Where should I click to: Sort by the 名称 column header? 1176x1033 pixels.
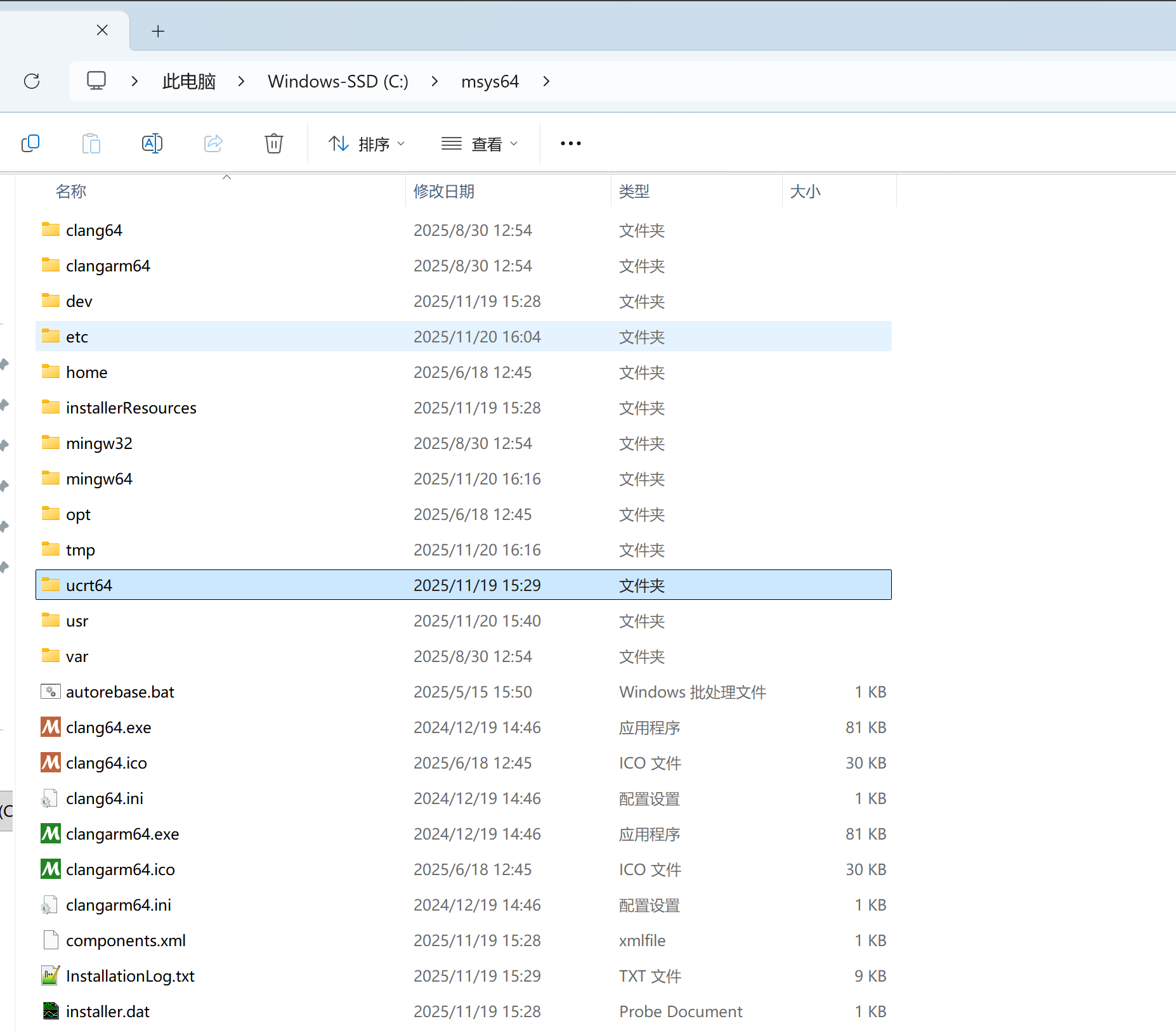pyautogui.click(x=71, y=192)
